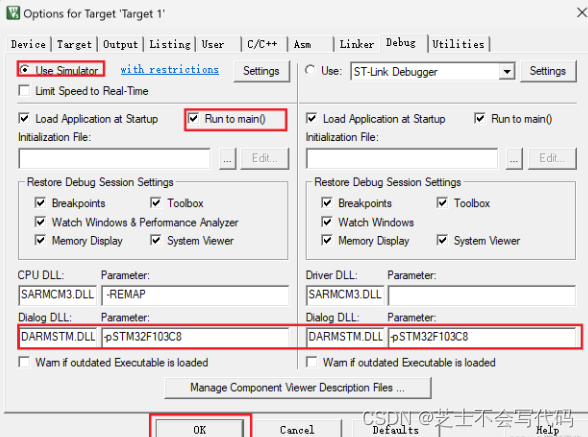The image size is (588, 437).
Task: Click Manage Component Viewer Description Files
Action: point(298,387)
